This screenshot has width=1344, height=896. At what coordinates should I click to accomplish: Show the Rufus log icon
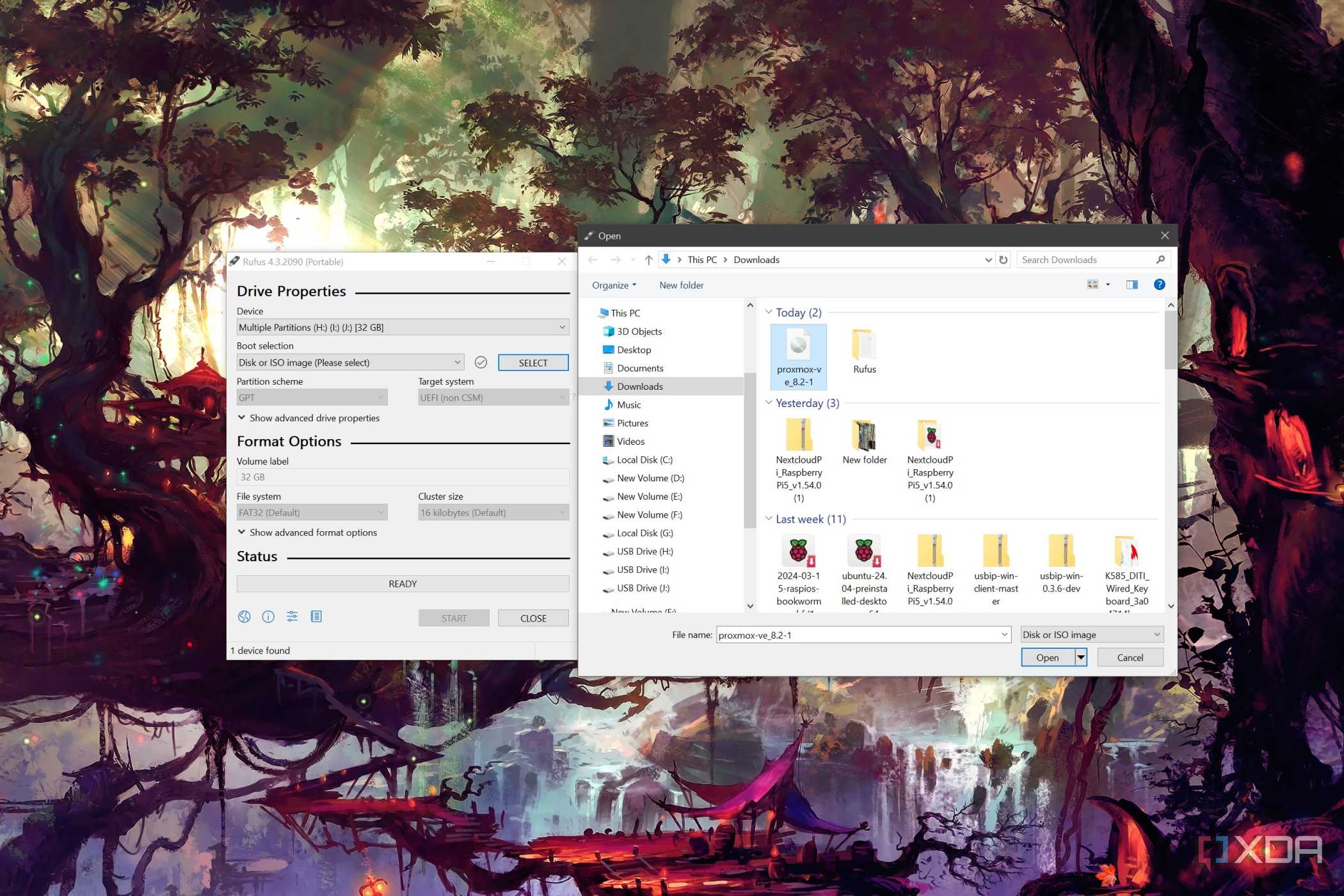[316, 617]
